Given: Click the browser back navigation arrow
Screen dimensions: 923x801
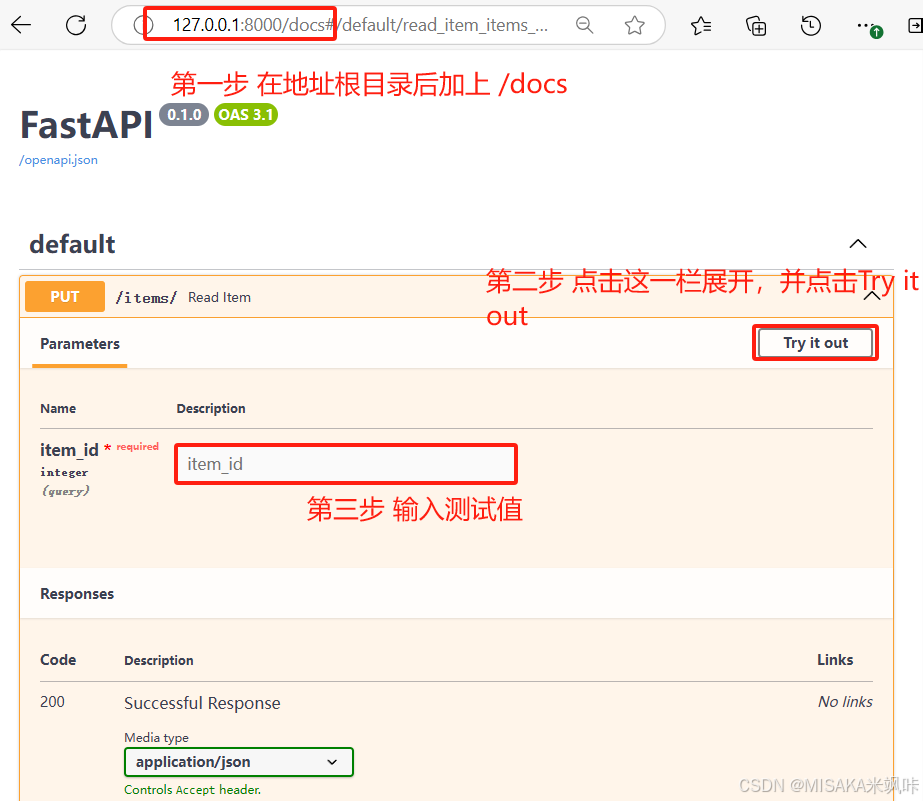Looking at the screenshot, I should pos(22,25).
